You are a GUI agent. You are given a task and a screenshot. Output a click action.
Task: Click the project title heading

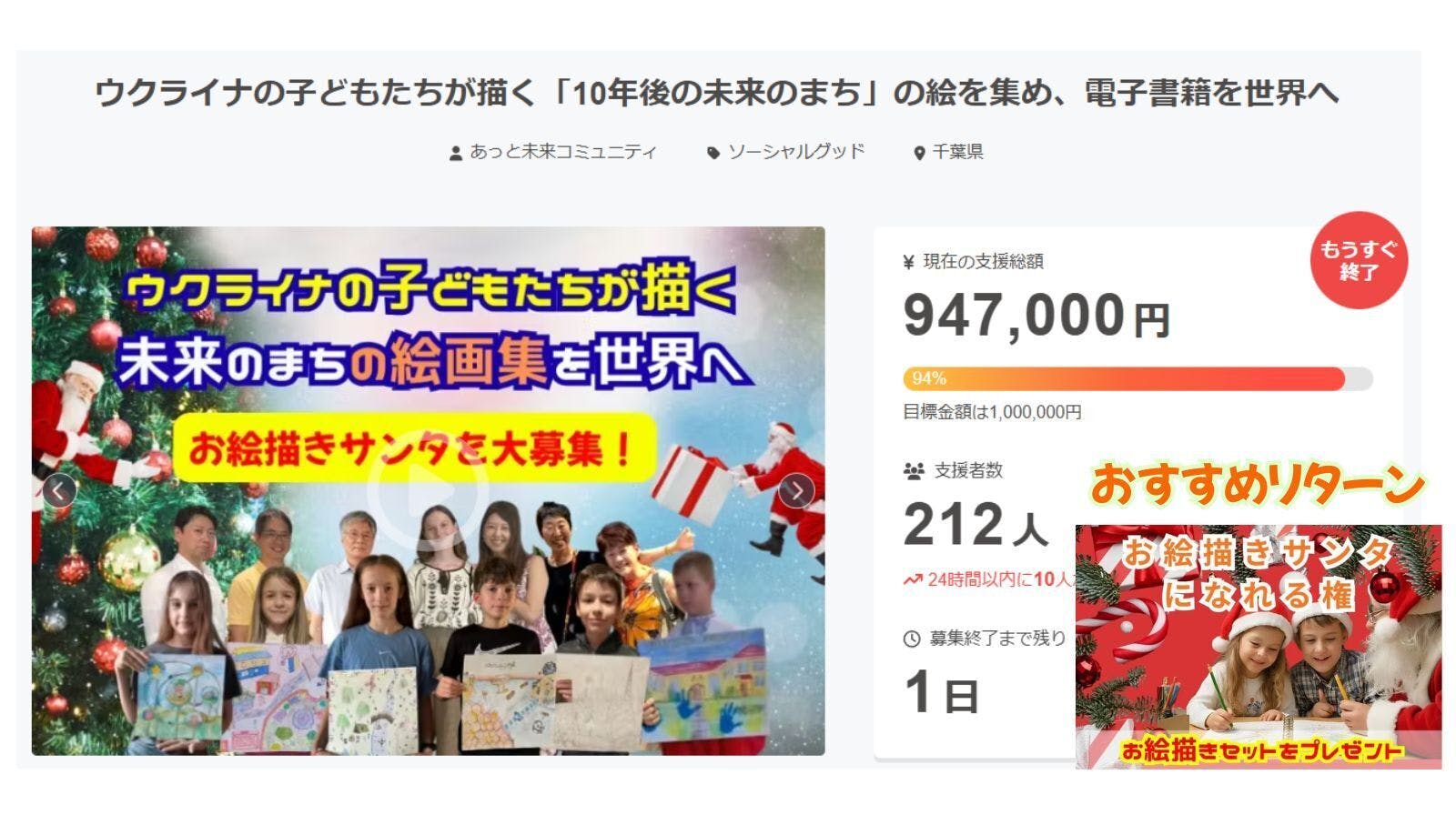click(x=717, y=93)
